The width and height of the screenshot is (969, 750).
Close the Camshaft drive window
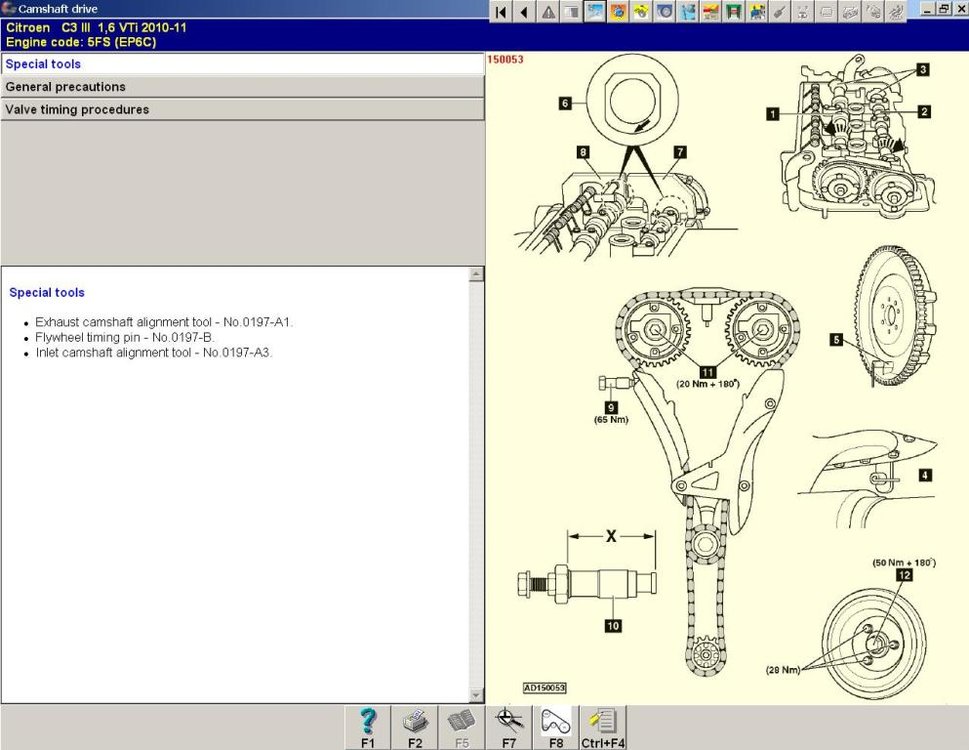coord(960,9)
